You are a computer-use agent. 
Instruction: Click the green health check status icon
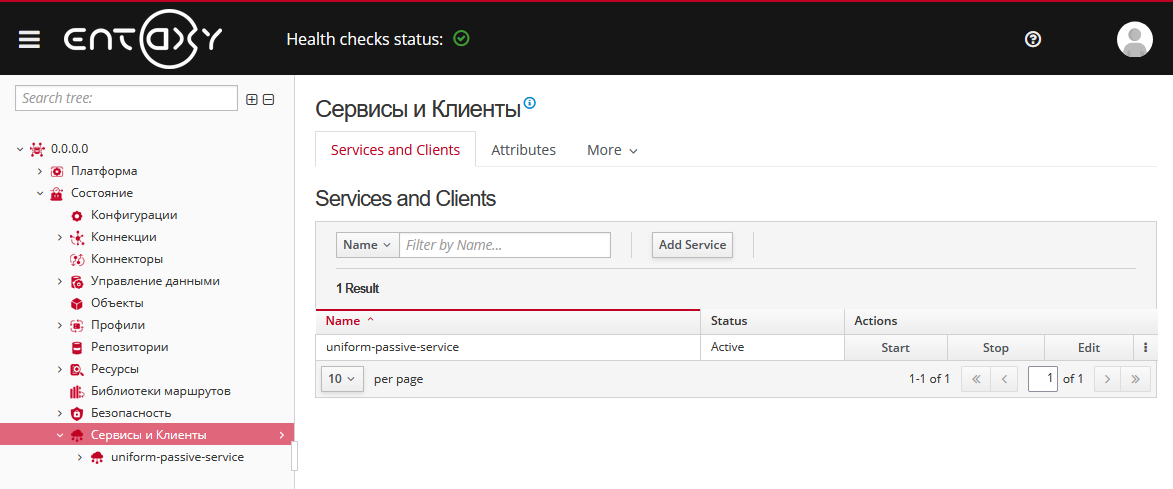(x=461, y=39)
